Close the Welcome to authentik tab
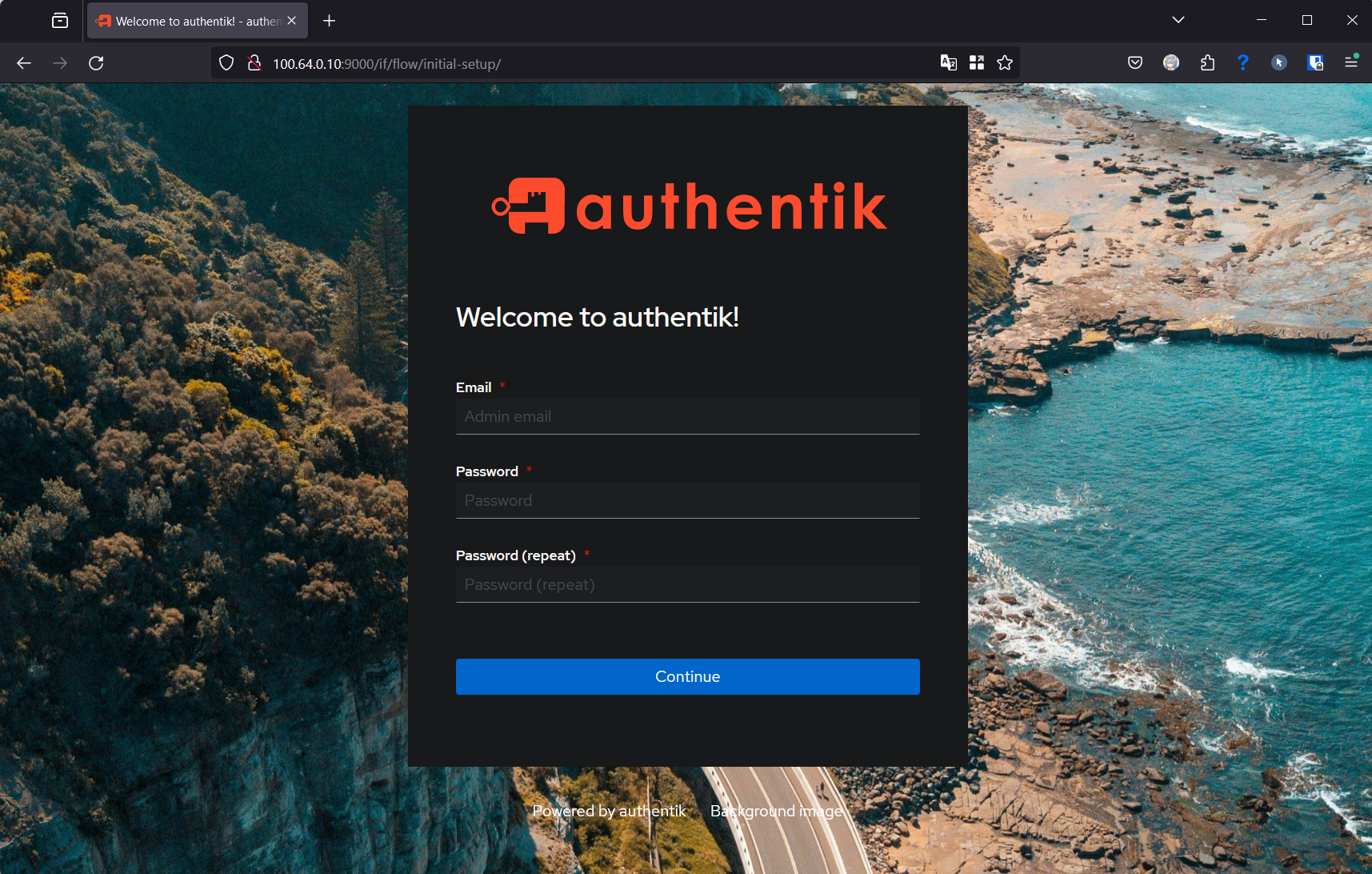 (x=292, y=21)
